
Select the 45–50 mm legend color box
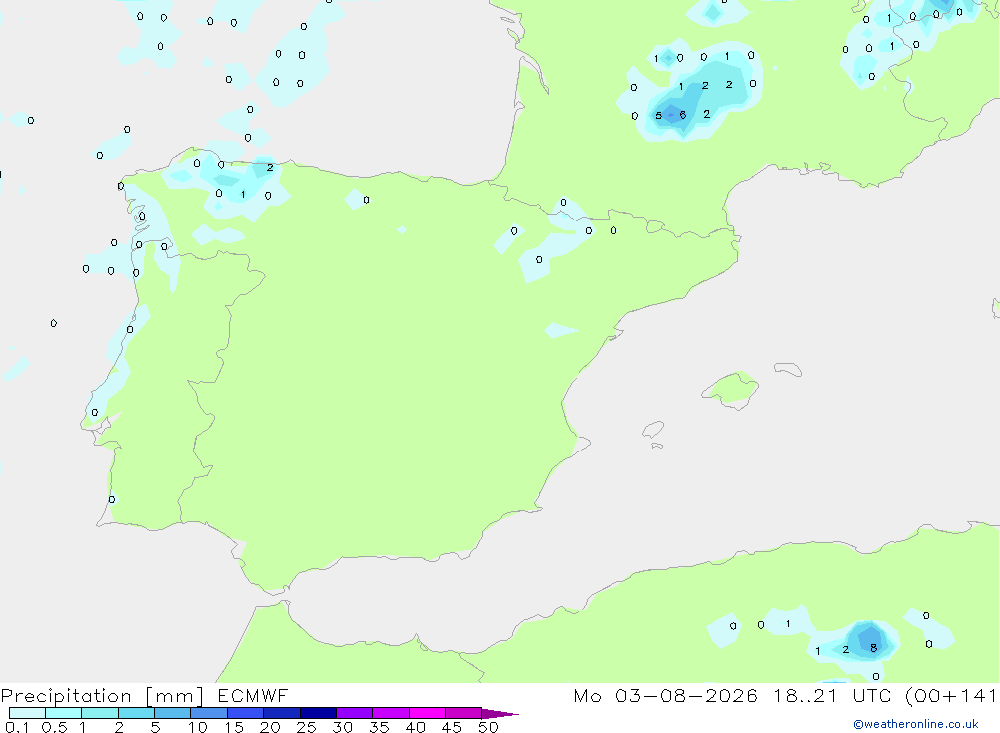click(x=464, y=713)
